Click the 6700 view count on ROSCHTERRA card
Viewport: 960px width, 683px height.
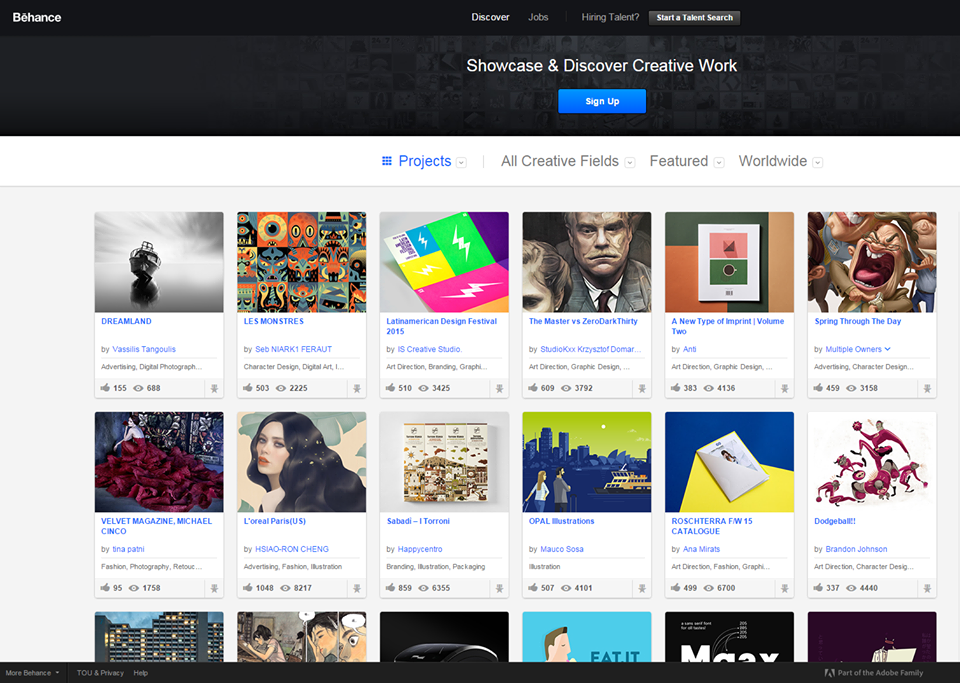point(726,588)
